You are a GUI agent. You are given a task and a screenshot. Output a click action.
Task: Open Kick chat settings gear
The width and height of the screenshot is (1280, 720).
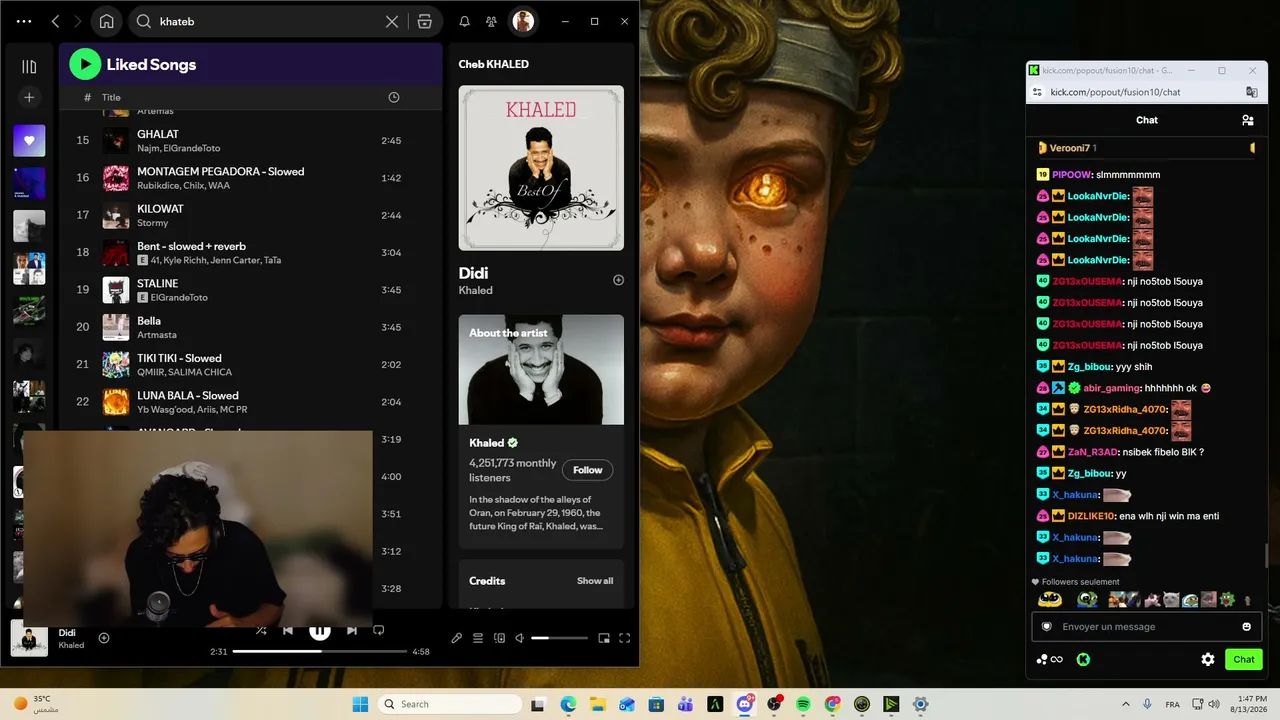[1208, 659]
